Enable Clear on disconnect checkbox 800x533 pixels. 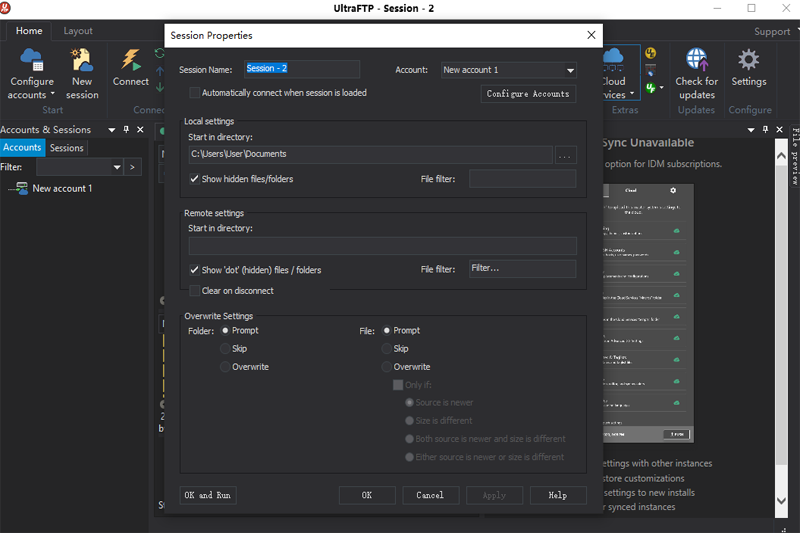(194, 291)
